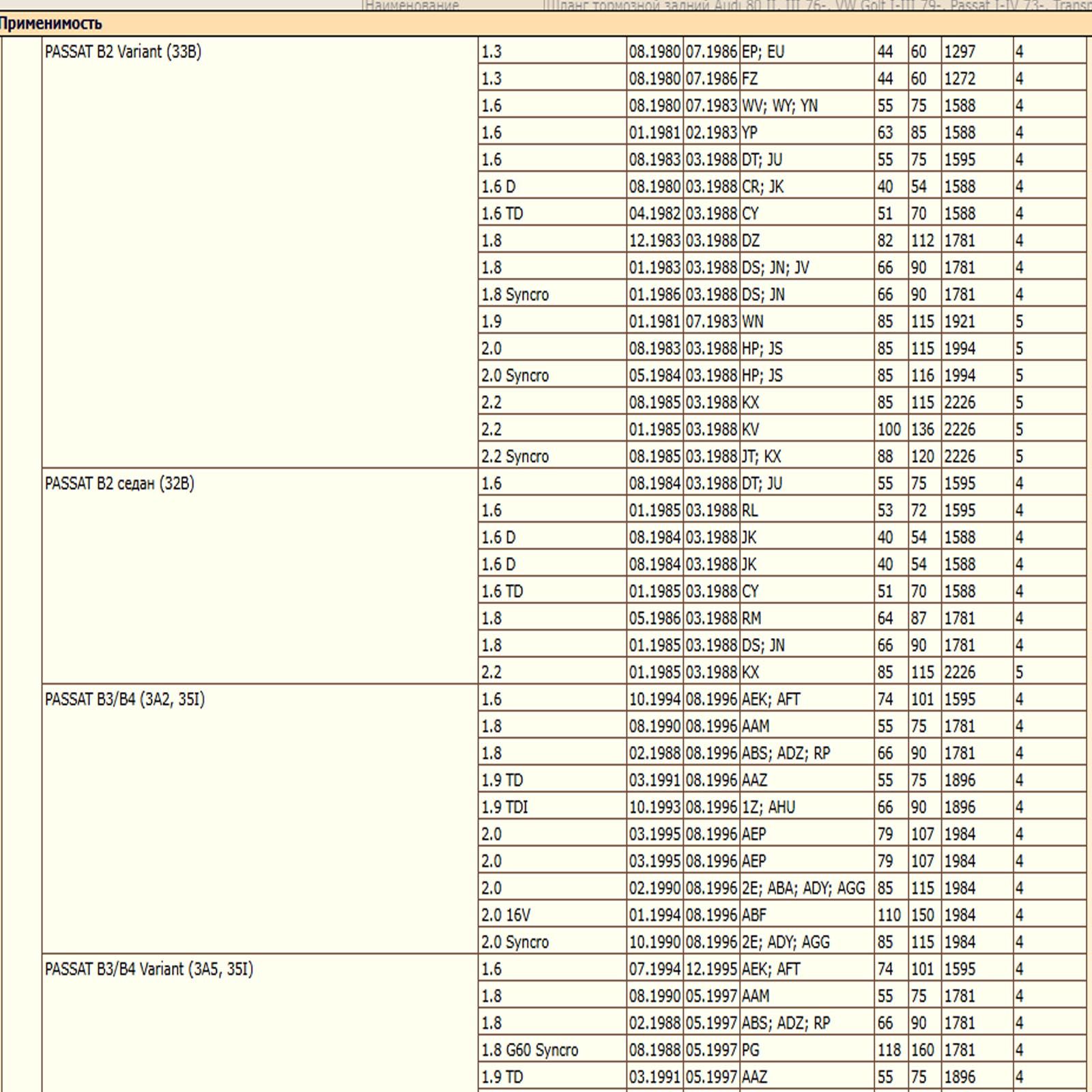Viewport: 1092px width, 1092px height.
Task: Select the PASSAT B2 седан (32B) model cell
Action: pos(260,577)
